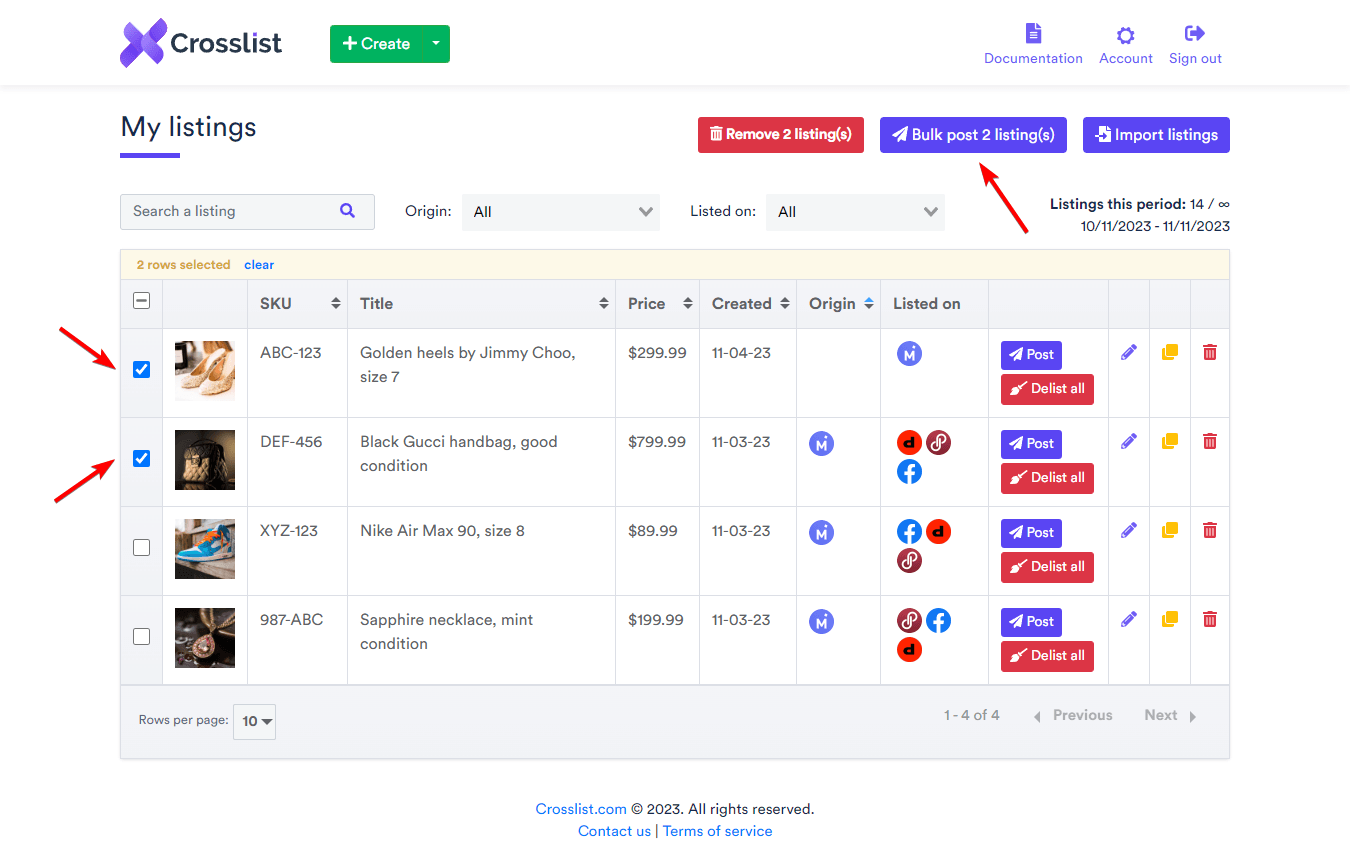The image size is (1350, 850).
Task: Delete the Black Gucci handbag listing
Action: click(1210, 441)
